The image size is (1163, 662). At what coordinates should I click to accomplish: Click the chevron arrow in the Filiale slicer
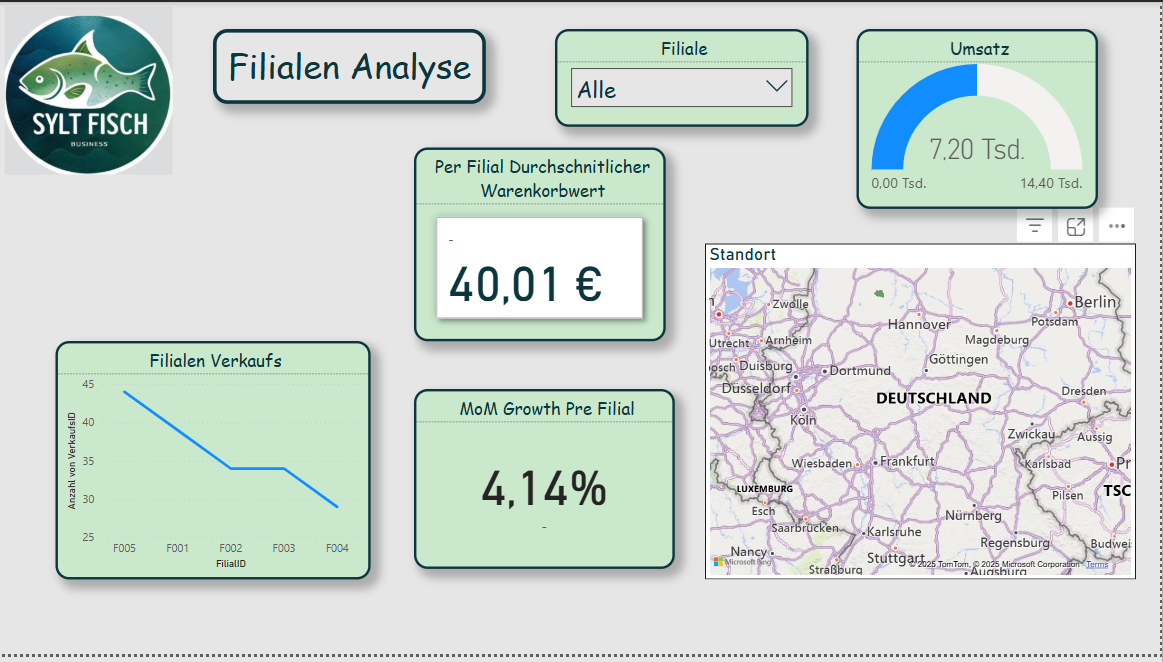click(777, 87)
